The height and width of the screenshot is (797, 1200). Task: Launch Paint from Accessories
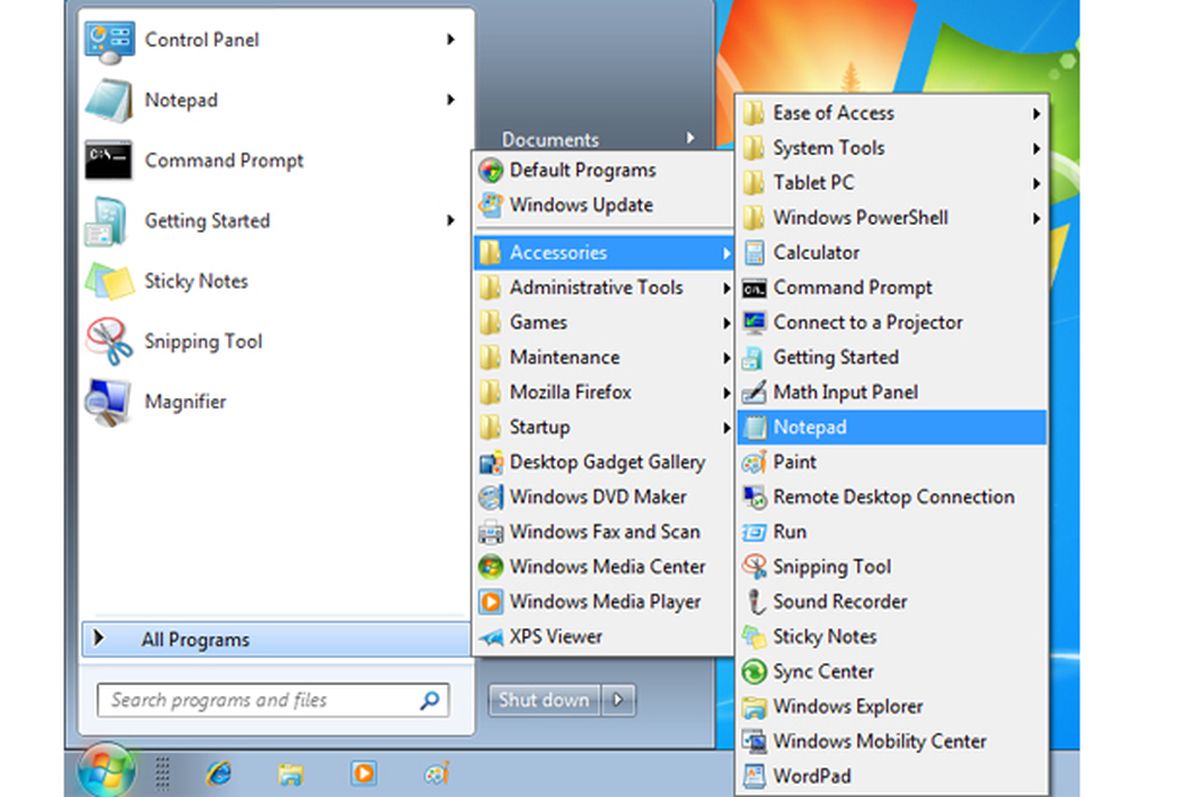pyautogui.click(x=795, y=462)
